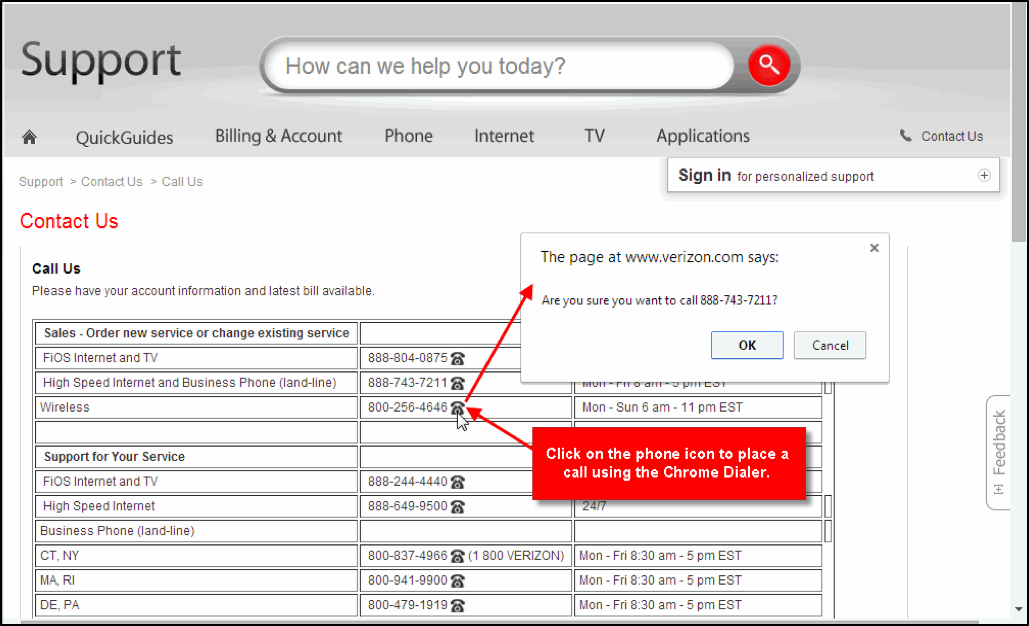Click the Call Us breadcrumb
This screenshot has width=1029, height=626.
point(182,182)
